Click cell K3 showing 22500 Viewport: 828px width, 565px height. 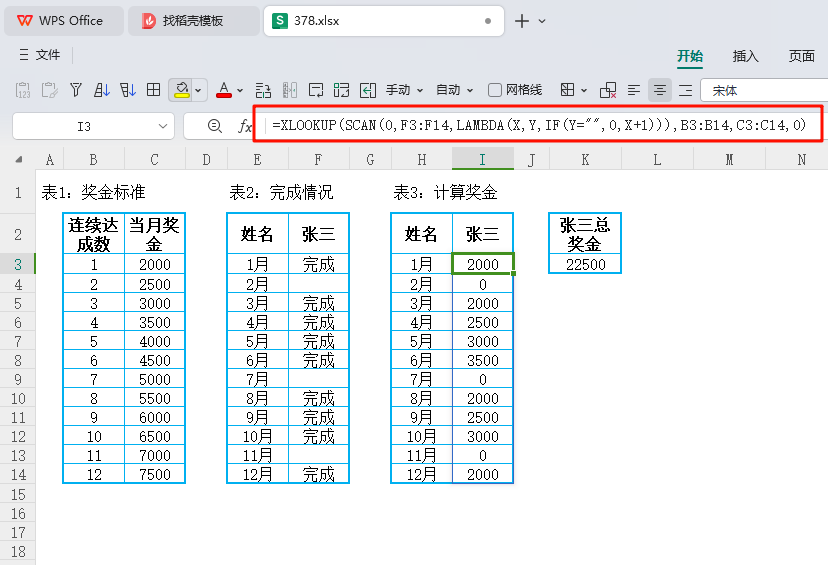585,264
